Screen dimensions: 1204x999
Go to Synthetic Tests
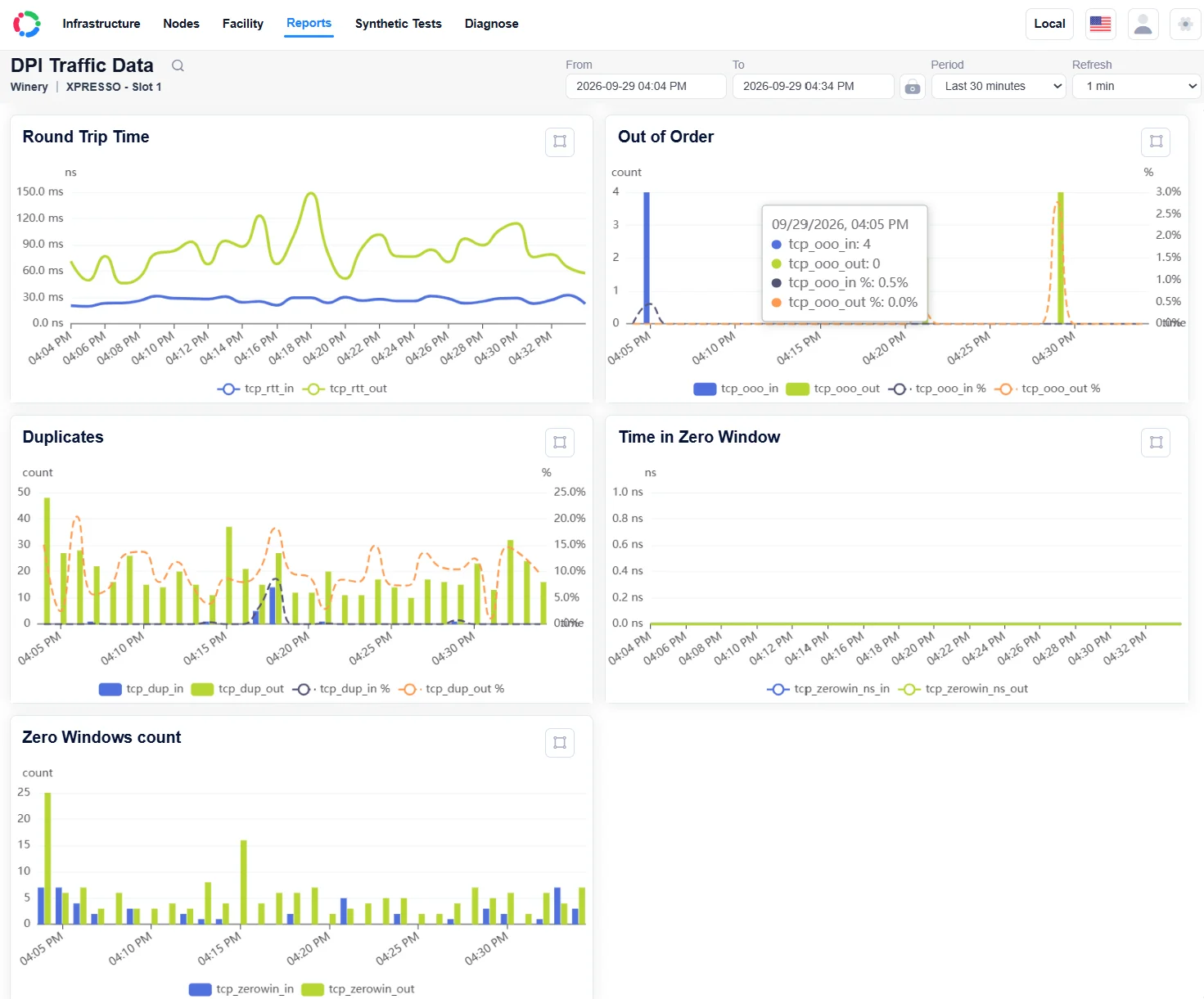[399, 24]
